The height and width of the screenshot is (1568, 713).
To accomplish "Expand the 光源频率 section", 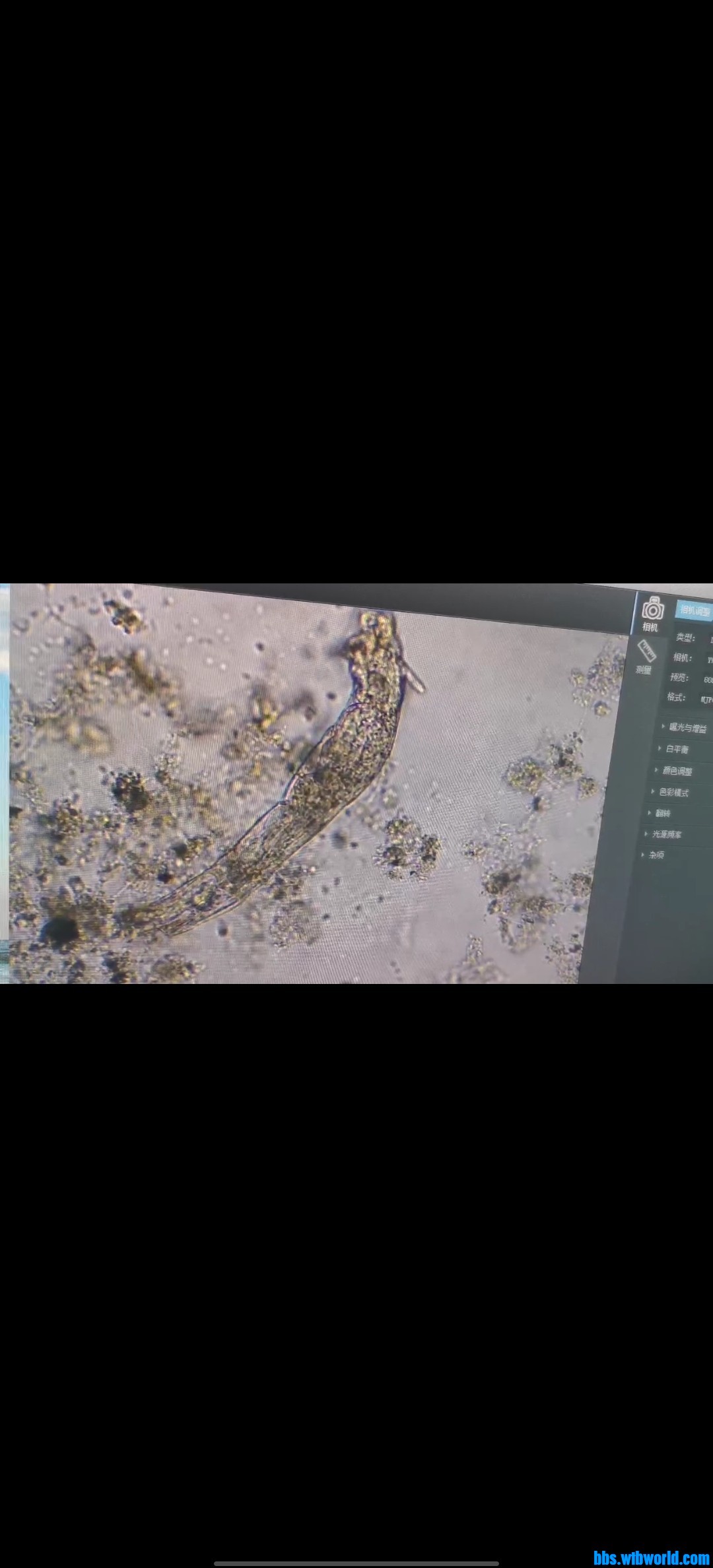I will click(665, 834).
